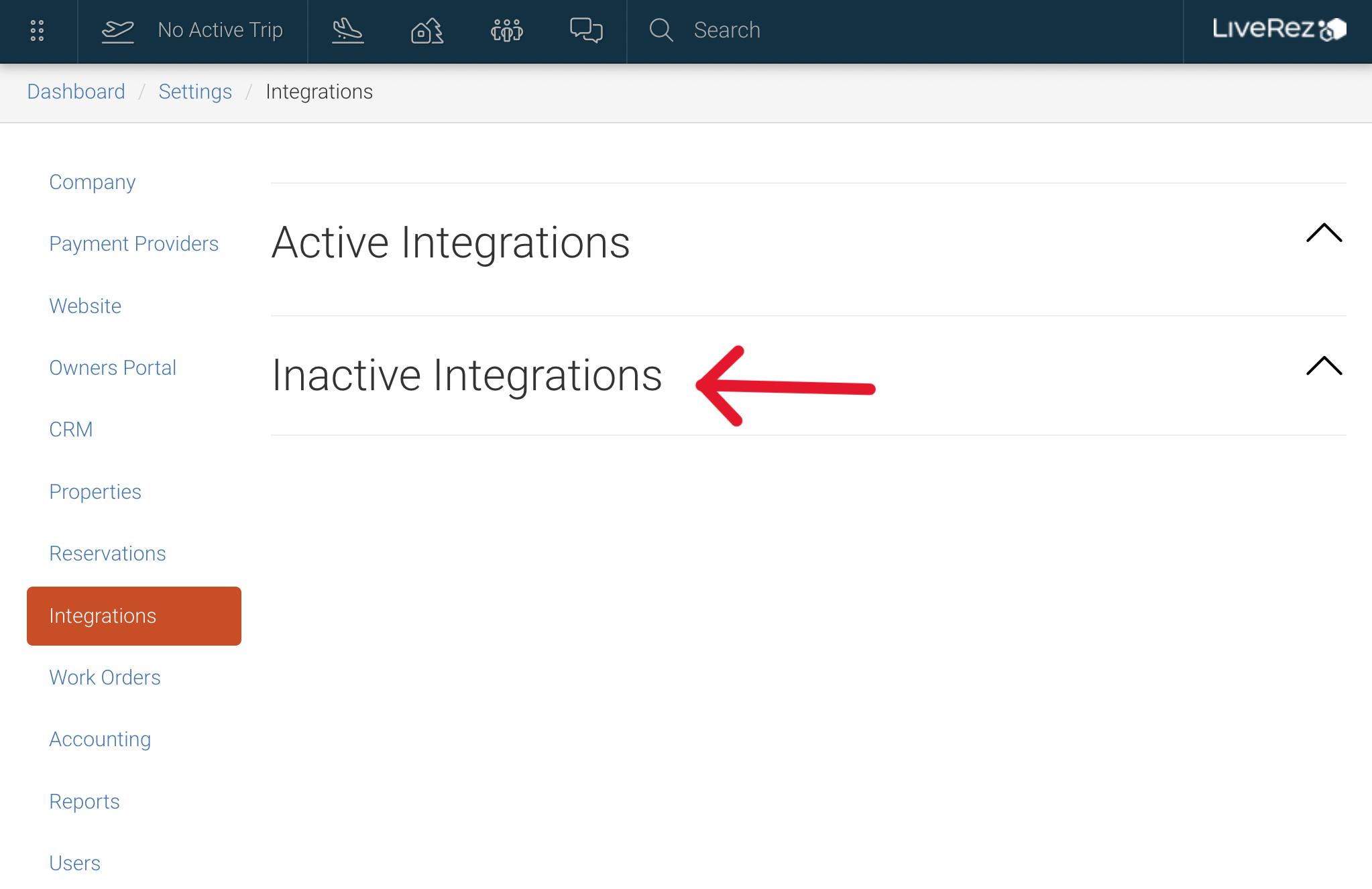Click the active trip airplane icon
The image size is (1372, 889).
[117, 30]
